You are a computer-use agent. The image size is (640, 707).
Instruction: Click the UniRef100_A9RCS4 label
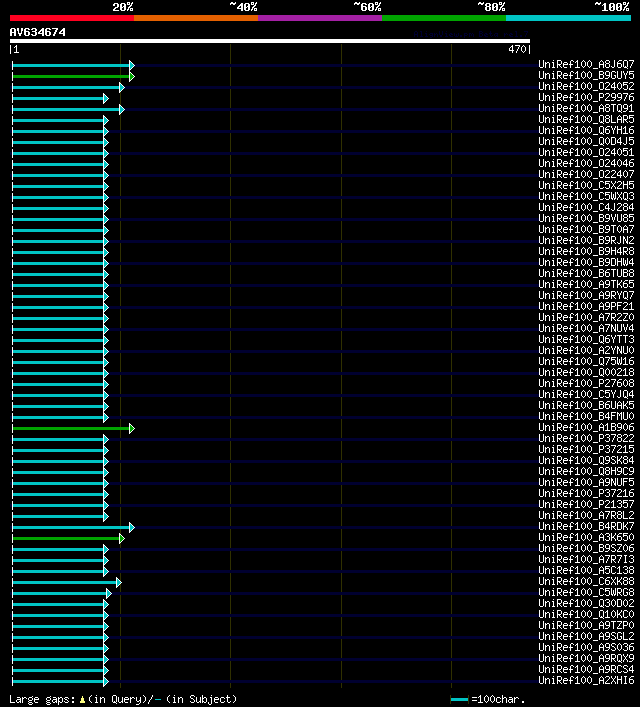click(x=586, y=669)
